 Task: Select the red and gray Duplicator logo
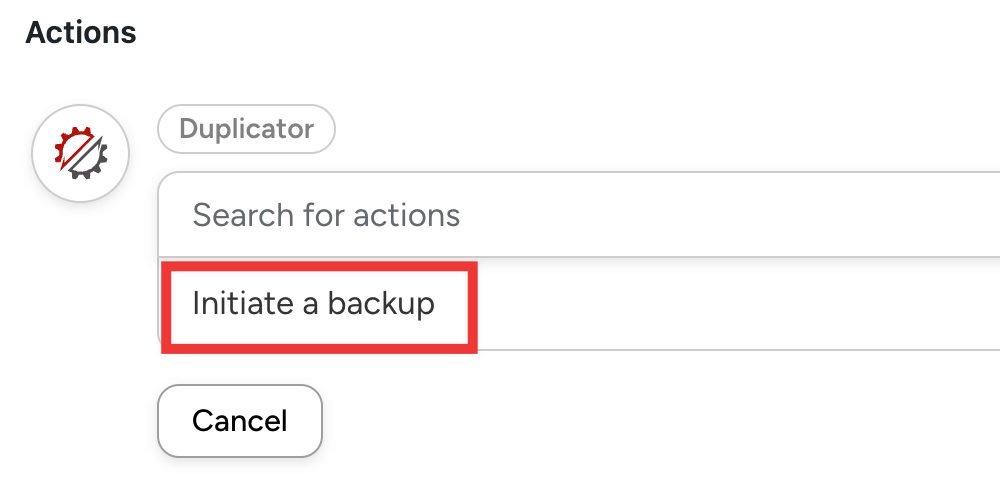click(81, 153)
